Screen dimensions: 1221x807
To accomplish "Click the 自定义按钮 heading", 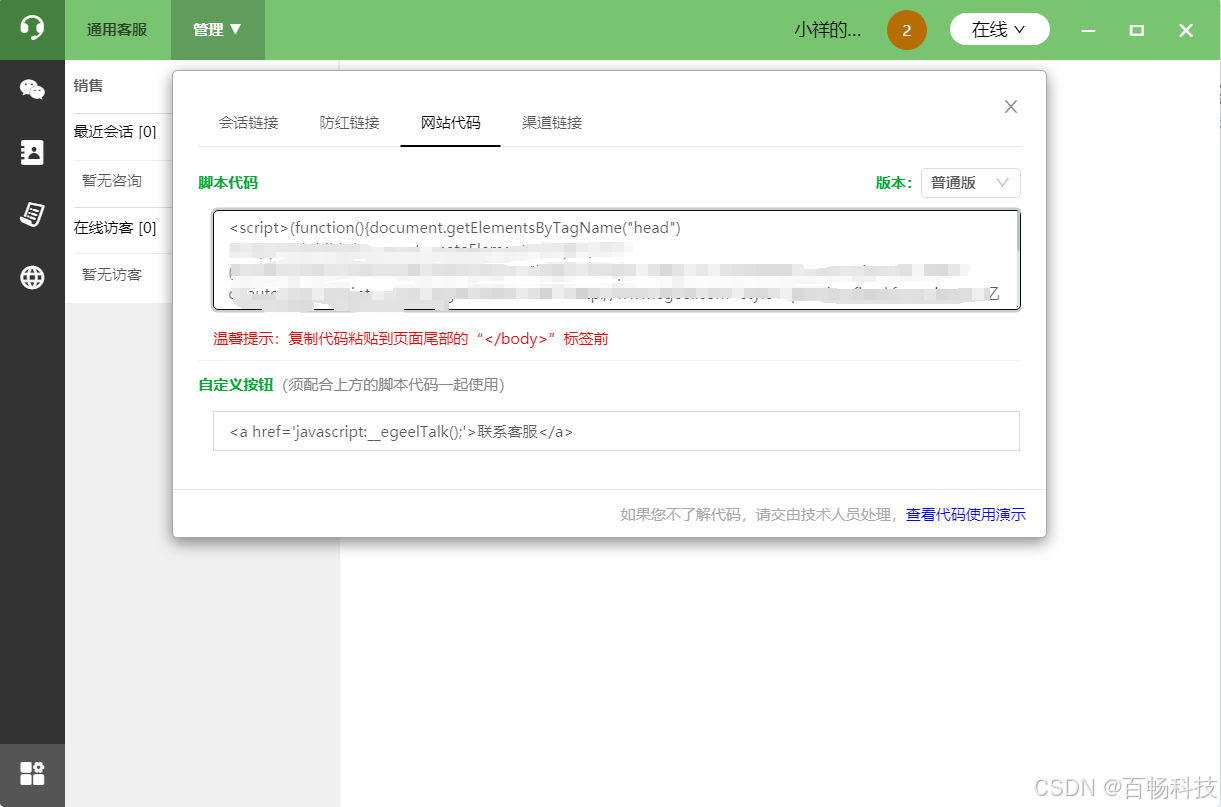I will tap(236, 385).
